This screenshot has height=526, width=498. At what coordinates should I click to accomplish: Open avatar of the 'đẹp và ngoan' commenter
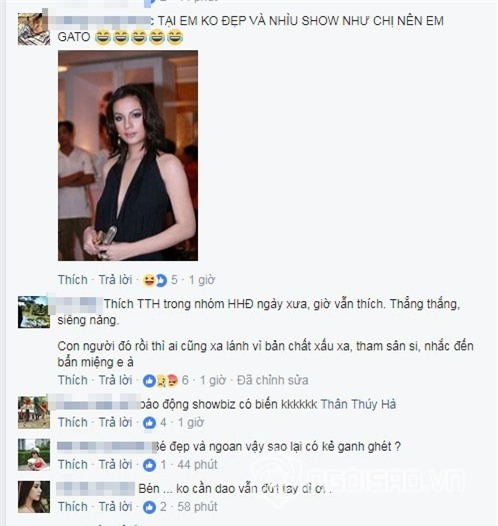tap(34, 455)
